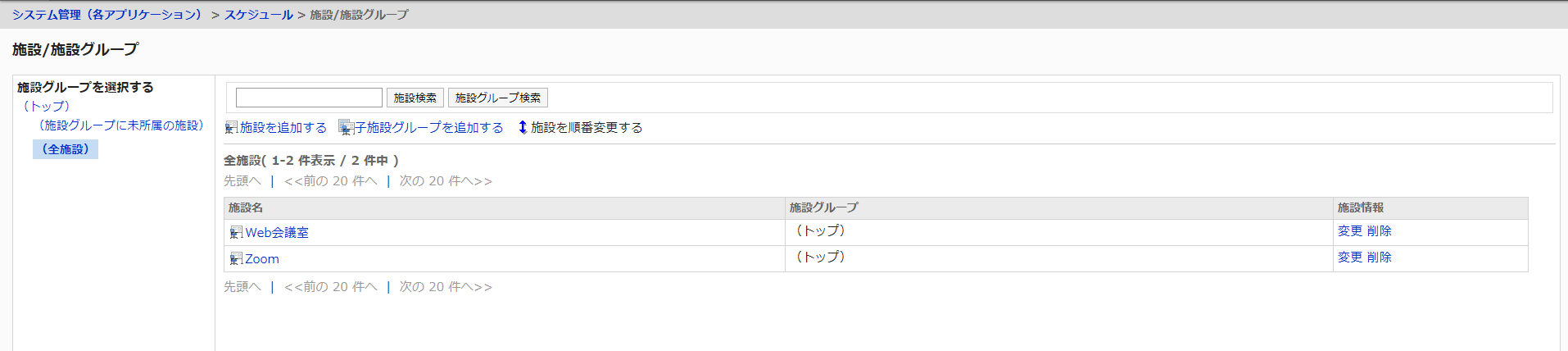
Task: Go to システム管理（各アプリケーション） breadcrumb
Action: (106, 15)
